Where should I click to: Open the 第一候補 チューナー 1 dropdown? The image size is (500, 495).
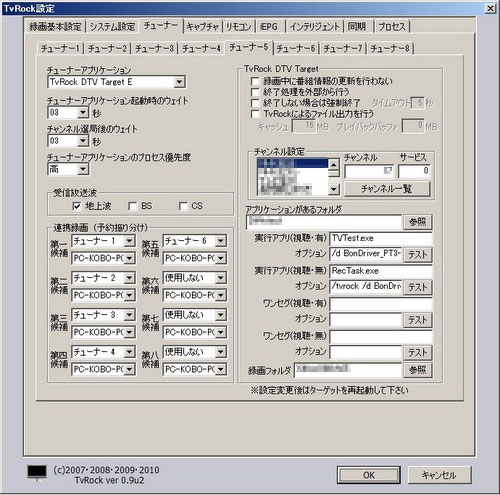[x=129, y=241]
